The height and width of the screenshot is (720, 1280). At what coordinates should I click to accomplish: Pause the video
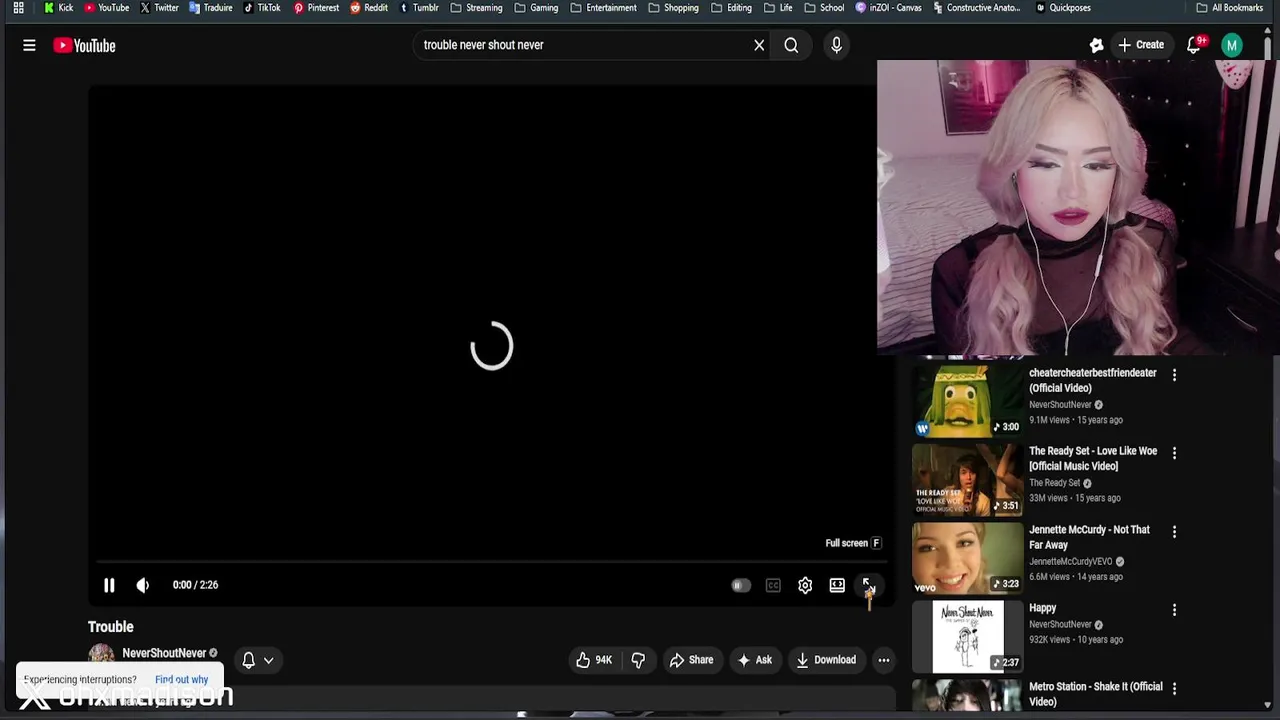click(x=109, y=585)
